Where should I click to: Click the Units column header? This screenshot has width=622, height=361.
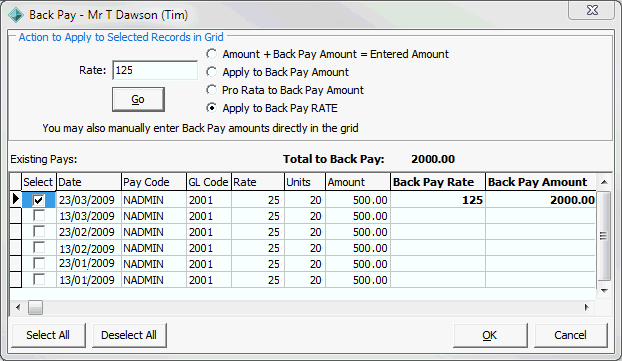(305, 182)
